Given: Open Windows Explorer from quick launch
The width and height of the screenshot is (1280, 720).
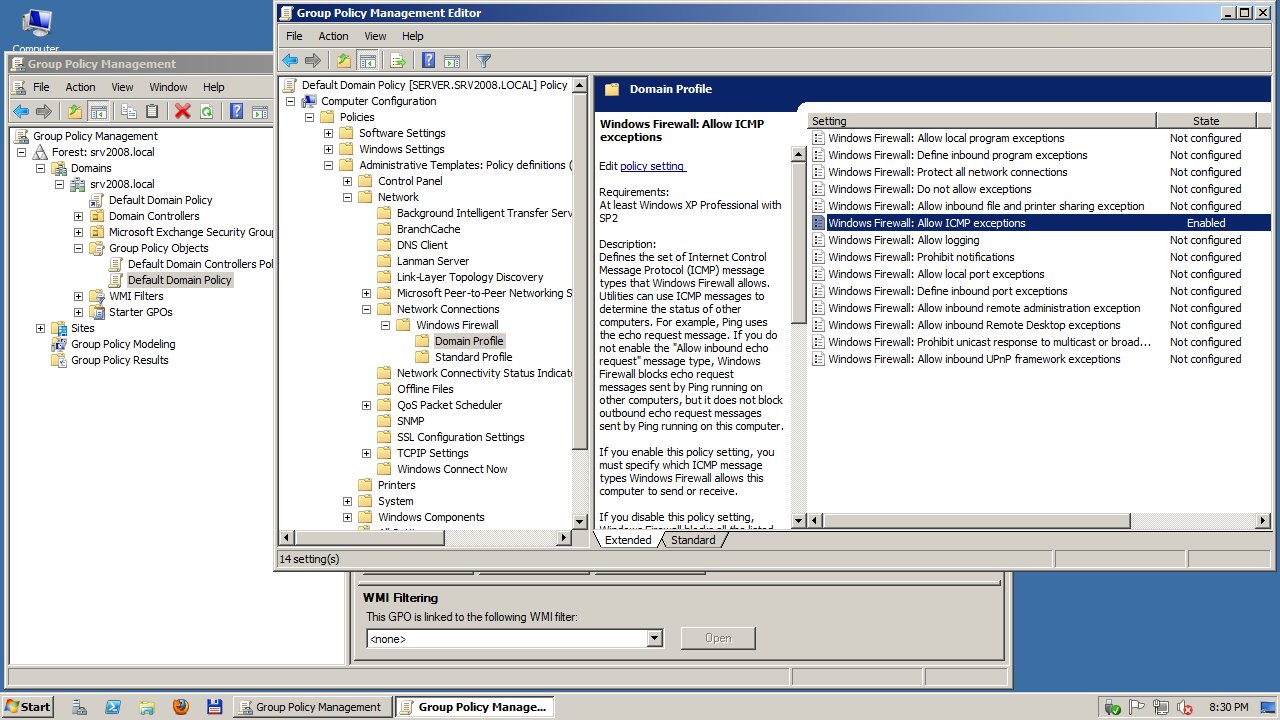Looking at the screenshot, I should [x=147, y=707].
